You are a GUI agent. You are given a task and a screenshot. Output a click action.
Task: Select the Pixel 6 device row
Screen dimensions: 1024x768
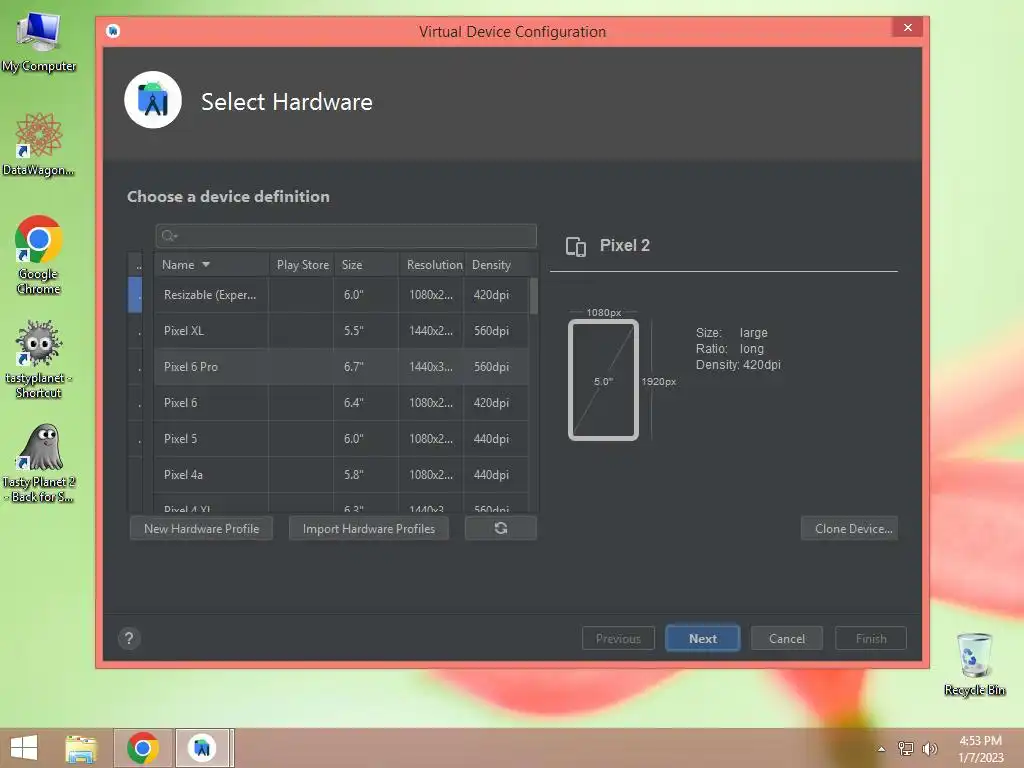point(341,402)
